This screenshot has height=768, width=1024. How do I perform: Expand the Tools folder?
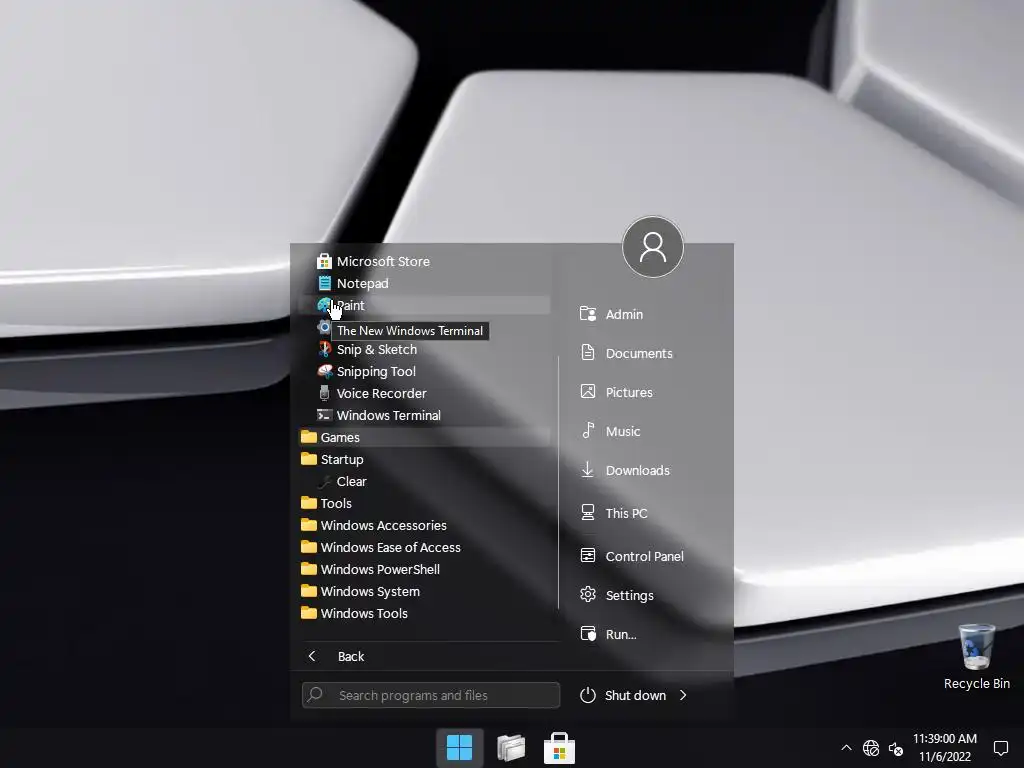click(x=424, y=503)
